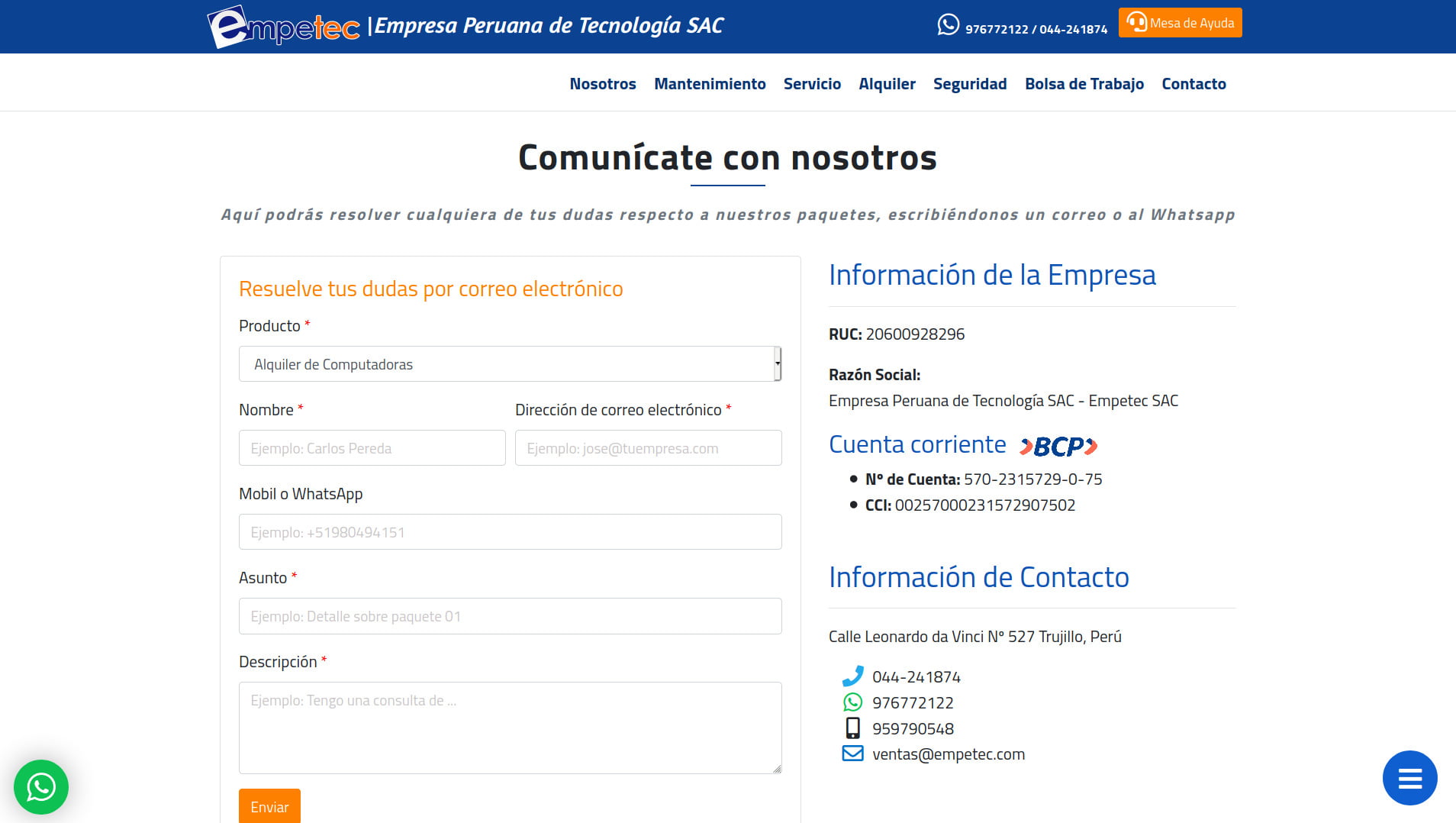This screenshot has height=823, width=1456.
Task: Focus the Nombre input field
Action: tap(372, 448)
